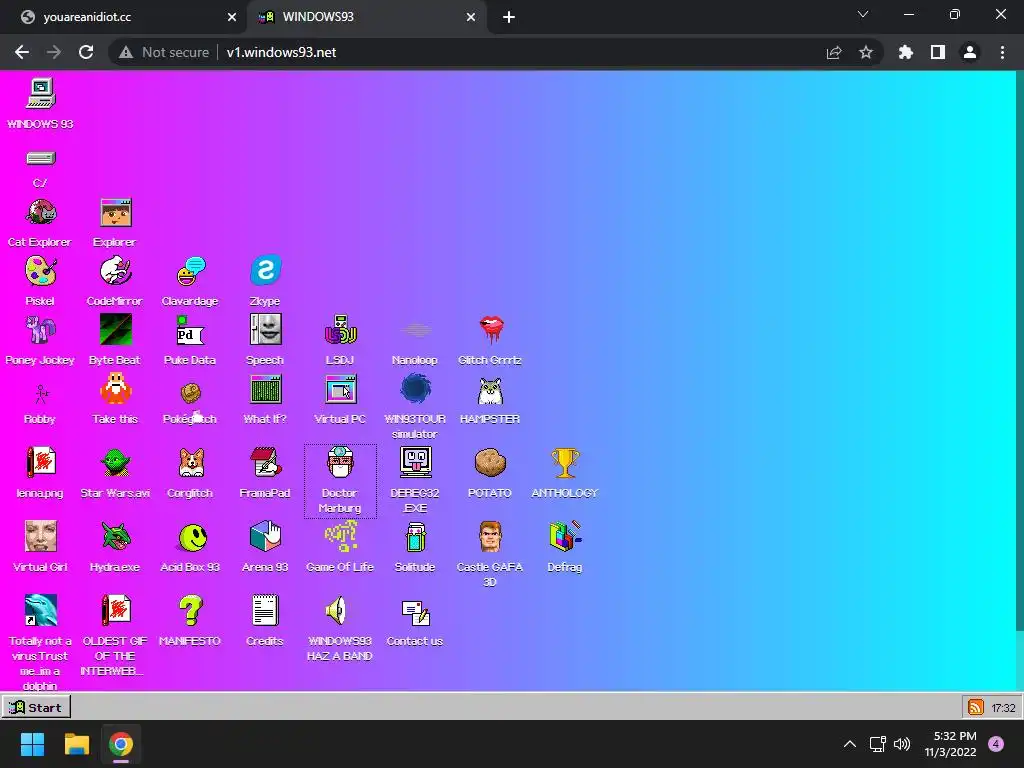Screen dimensions: 1024x768
Task: Run Hydra.exe
Action: pos(116,537)
